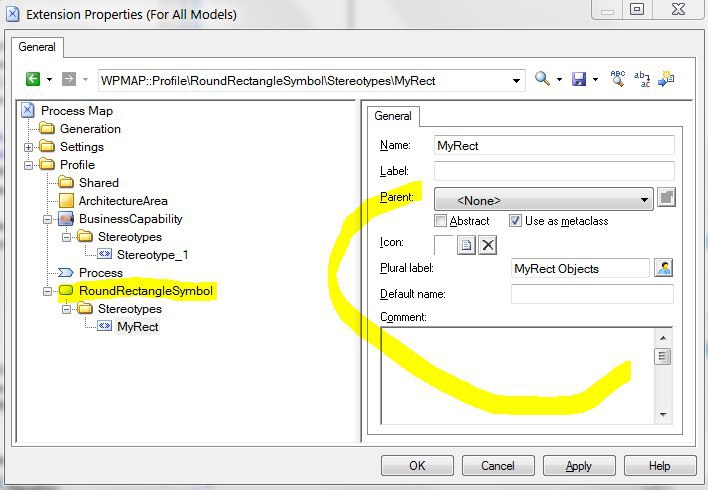Click the Profile folder icon
This screenshot has width=708, height=490.
[47, 164]
